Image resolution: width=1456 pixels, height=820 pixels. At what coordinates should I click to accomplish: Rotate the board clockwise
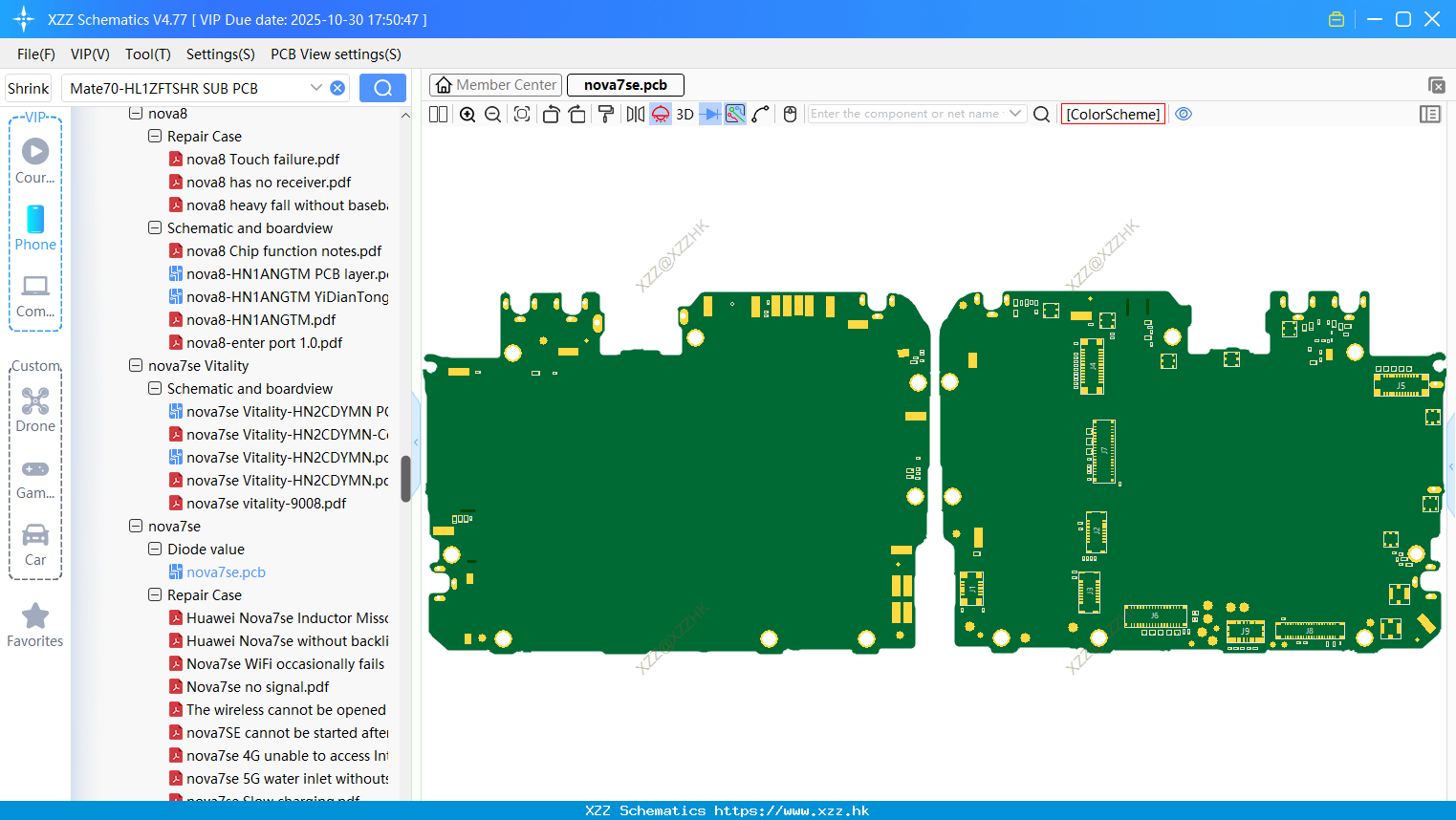pyautogui.click(x=576, y=114)
